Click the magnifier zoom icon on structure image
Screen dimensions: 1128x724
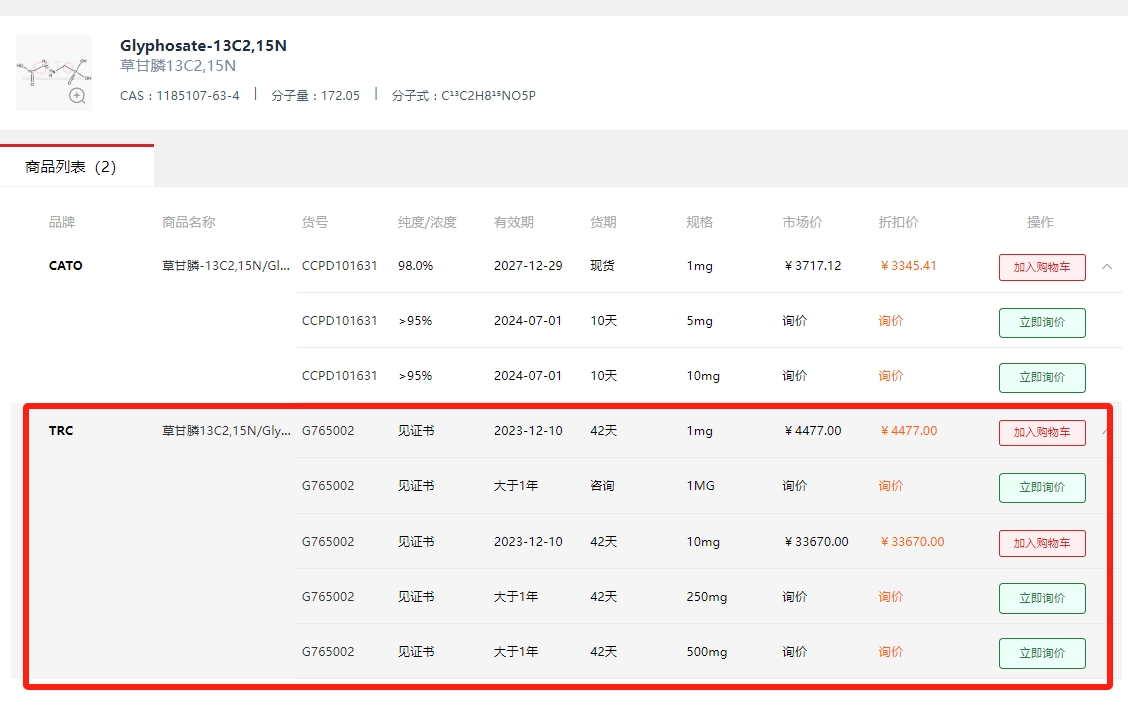click(78, 96)
